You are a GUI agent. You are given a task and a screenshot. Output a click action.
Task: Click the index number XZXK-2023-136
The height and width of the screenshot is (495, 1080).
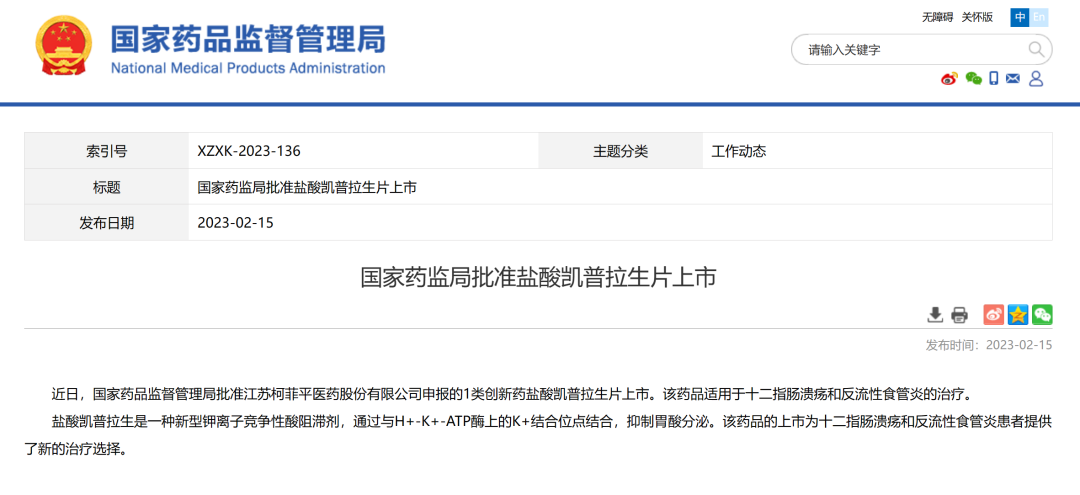(x=249, y=152)
